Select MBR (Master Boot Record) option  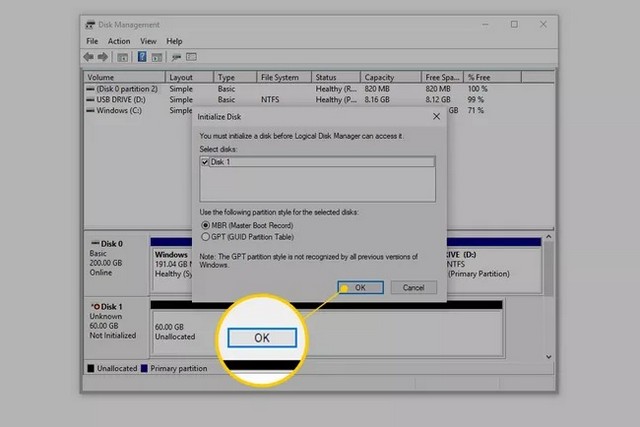pyautogui.click(x=206, y=225)
